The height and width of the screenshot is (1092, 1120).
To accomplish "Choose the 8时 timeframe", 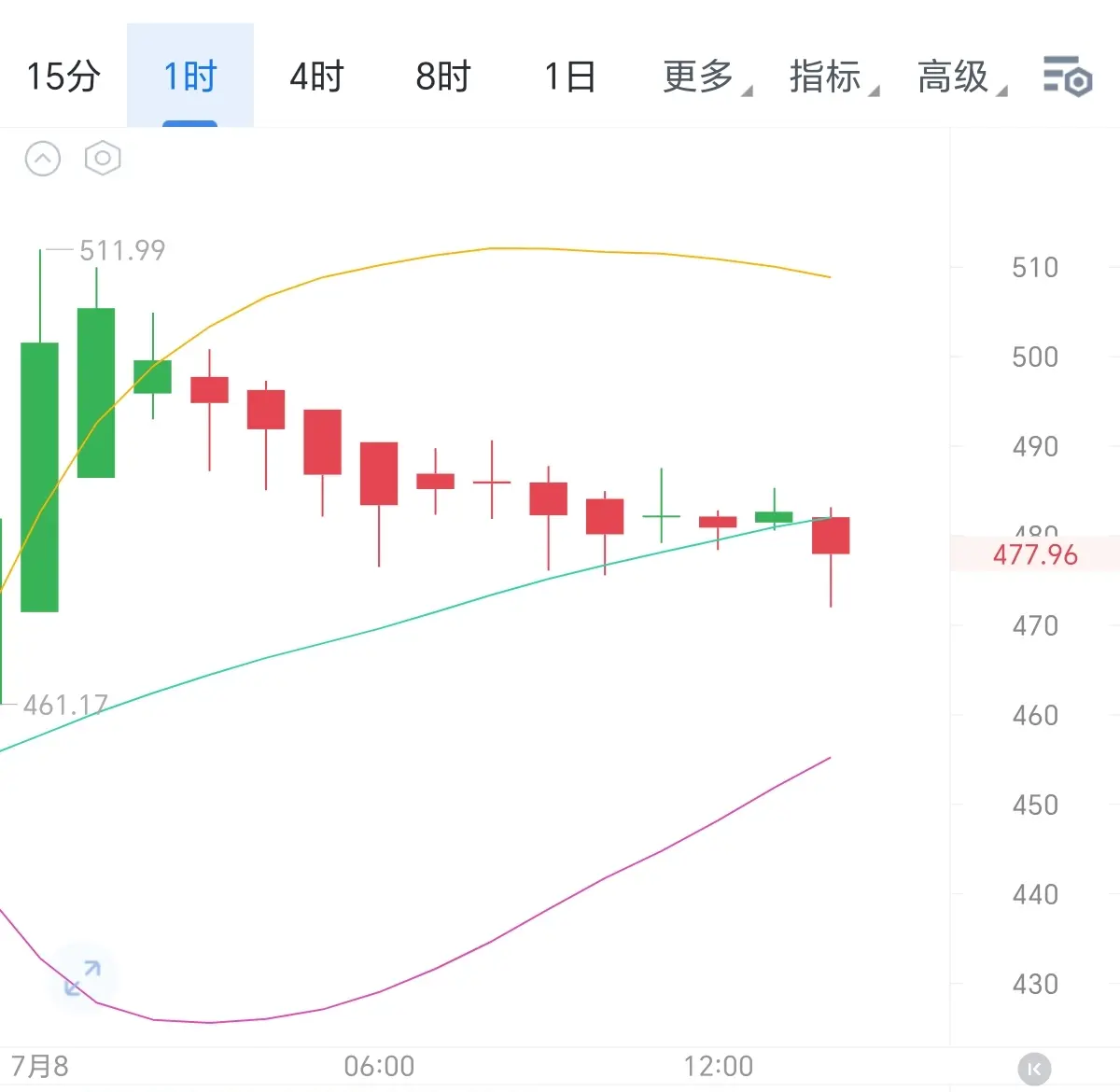I will click(443, 77).
